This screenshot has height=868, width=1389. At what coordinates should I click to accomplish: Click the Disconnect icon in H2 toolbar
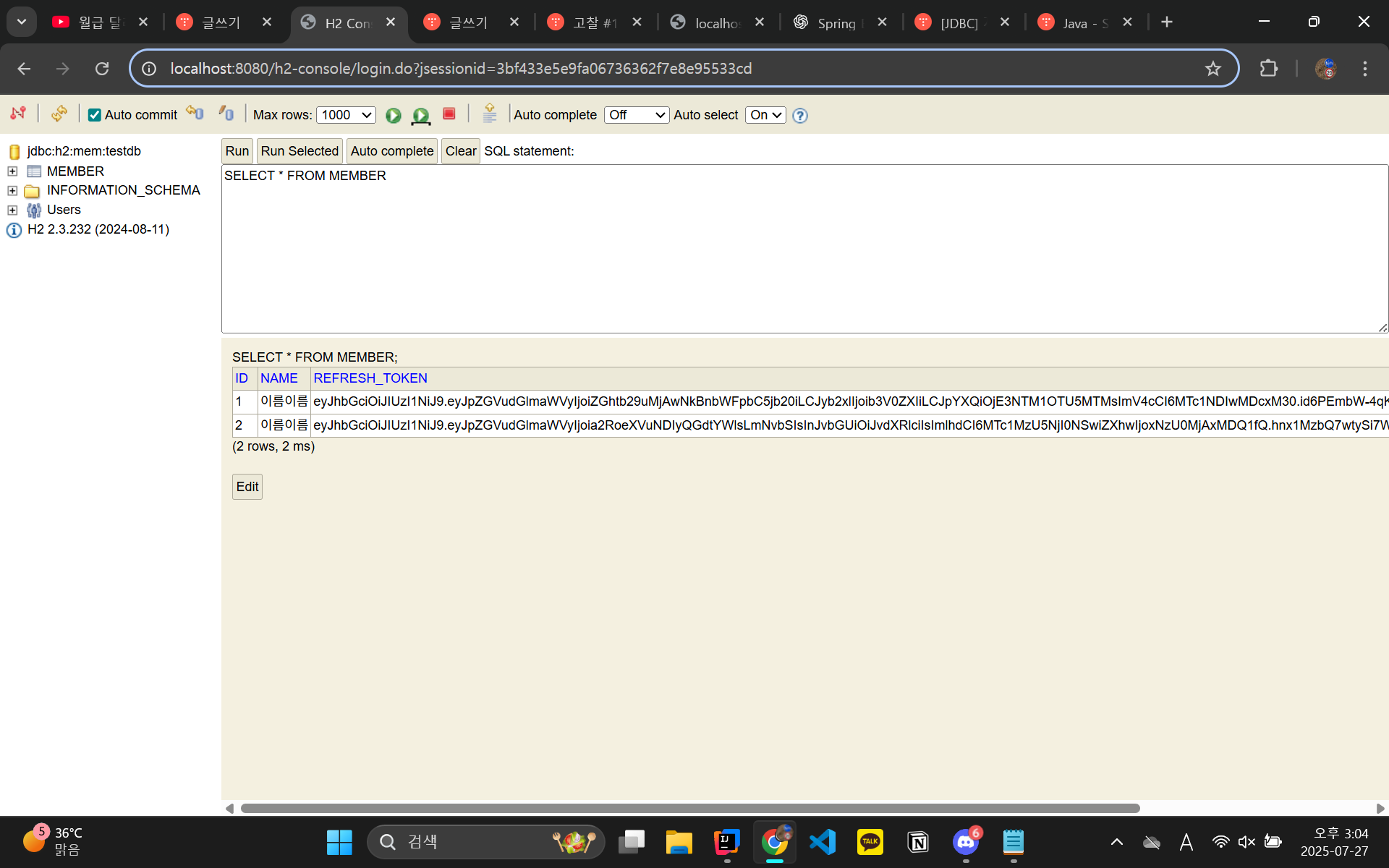(x=18, y=114)
